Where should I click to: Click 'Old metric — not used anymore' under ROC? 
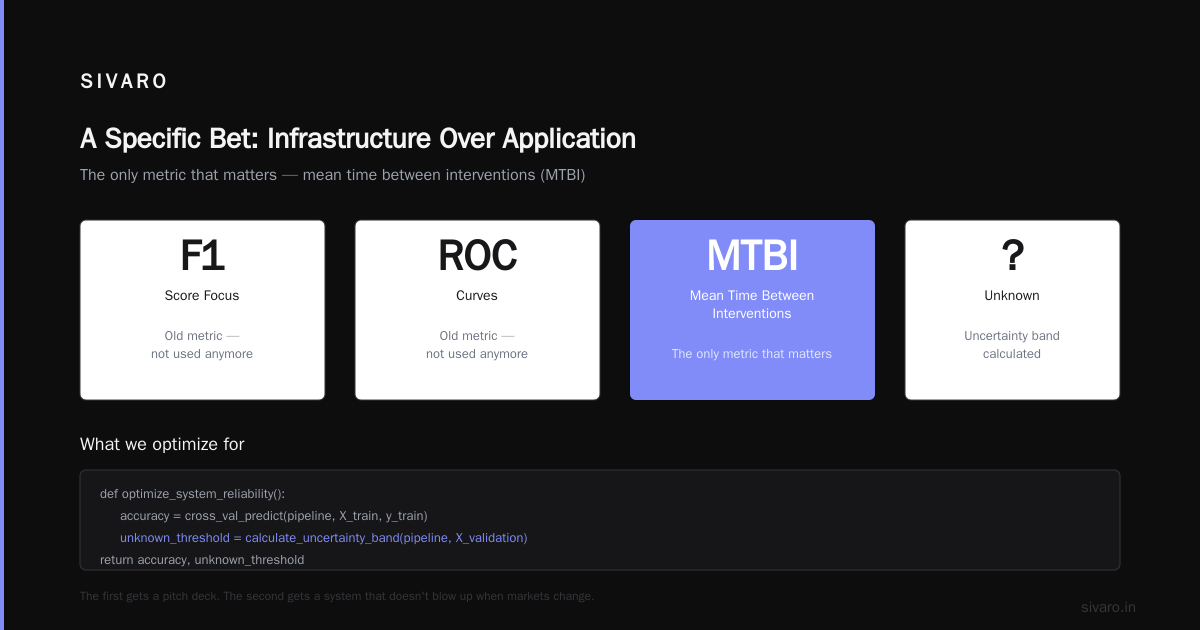477,345
